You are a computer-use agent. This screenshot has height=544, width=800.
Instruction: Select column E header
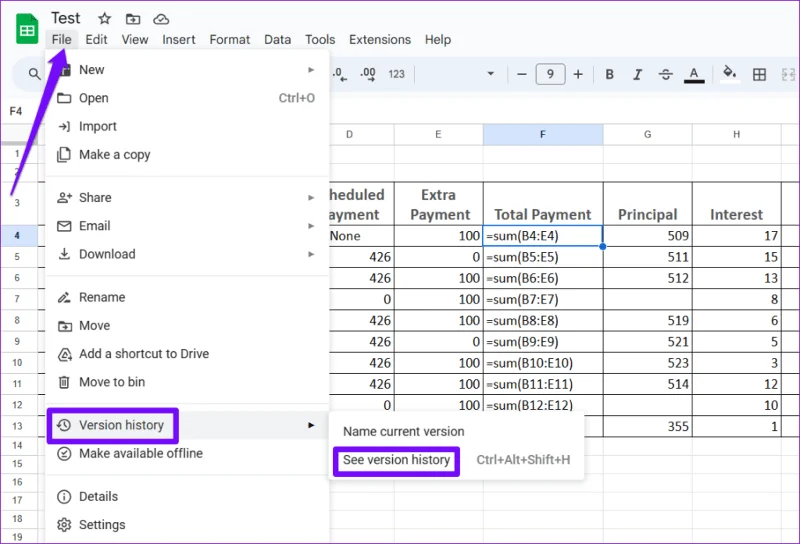coord(438,134)
